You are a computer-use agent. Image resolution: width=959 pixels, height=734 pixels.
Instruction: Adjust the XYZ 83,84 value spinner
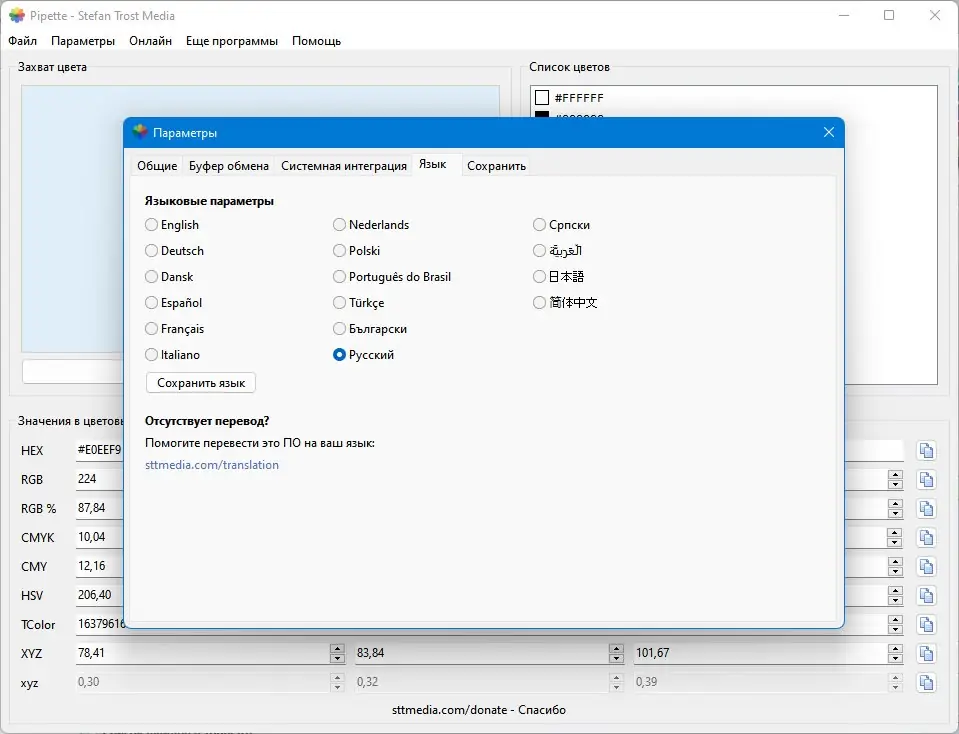pos(616,654)
